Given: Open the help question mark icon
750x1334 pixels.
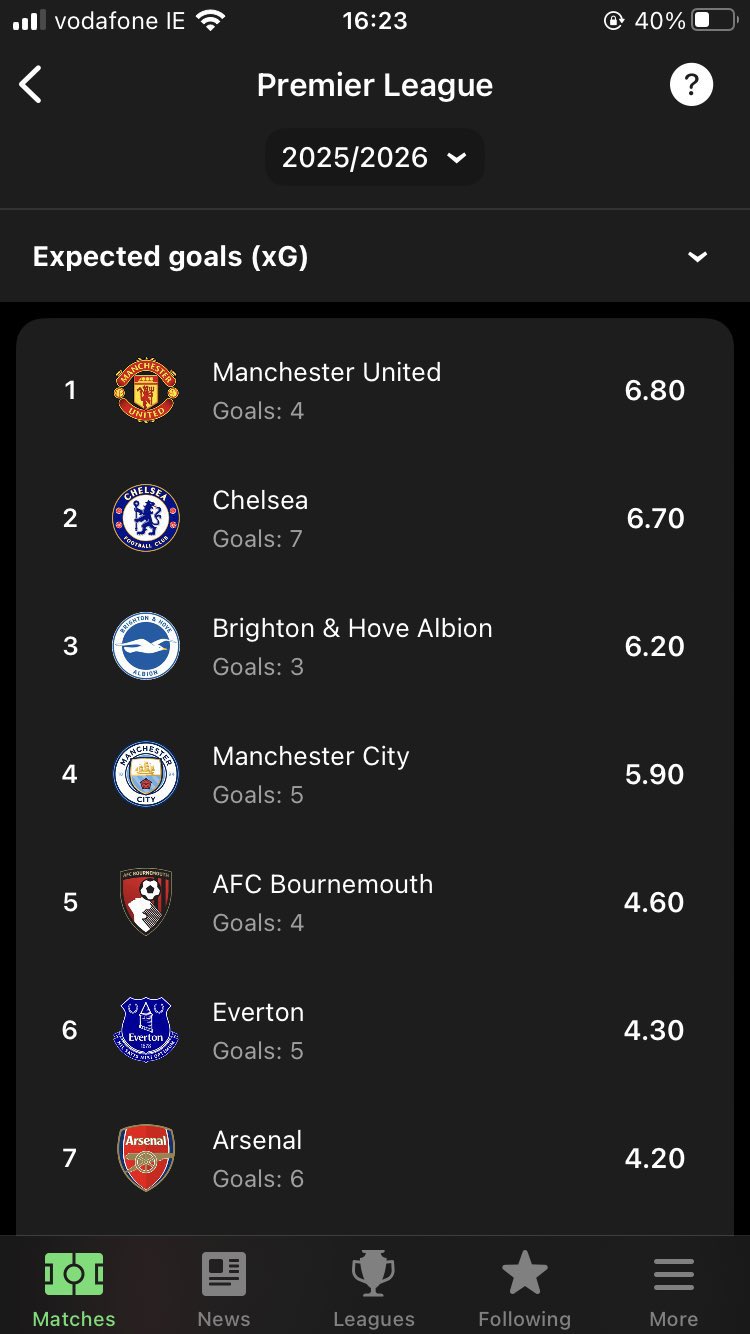Looking at the screenshot, I should tap(691, 85).
